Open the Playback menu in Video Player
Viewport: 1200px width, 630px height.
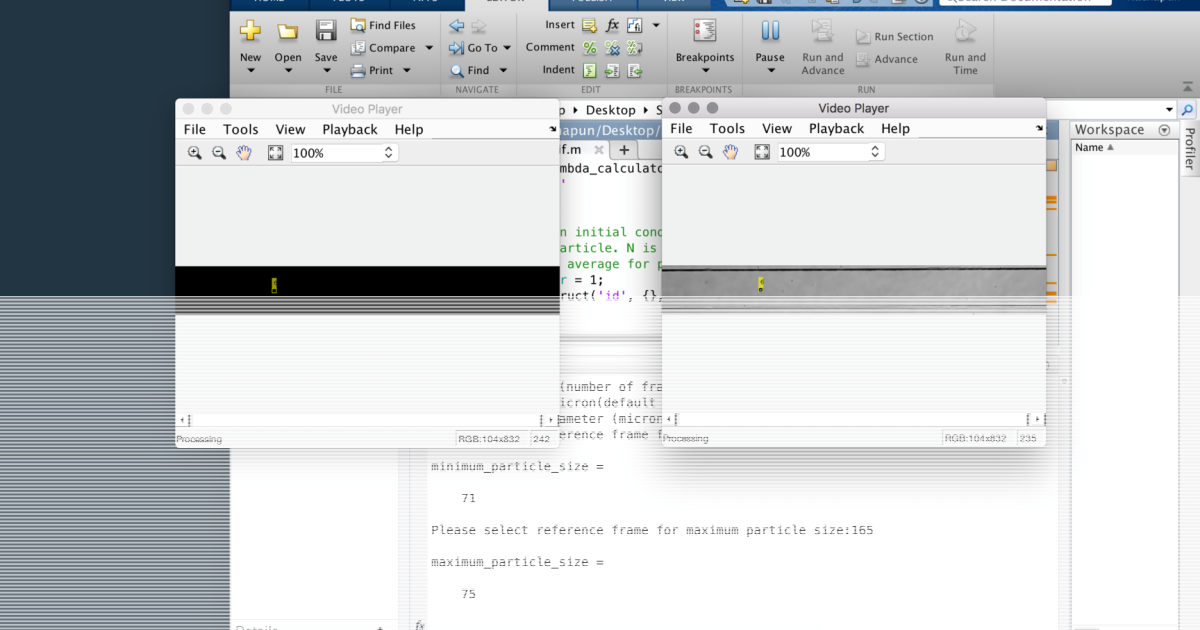349,129
